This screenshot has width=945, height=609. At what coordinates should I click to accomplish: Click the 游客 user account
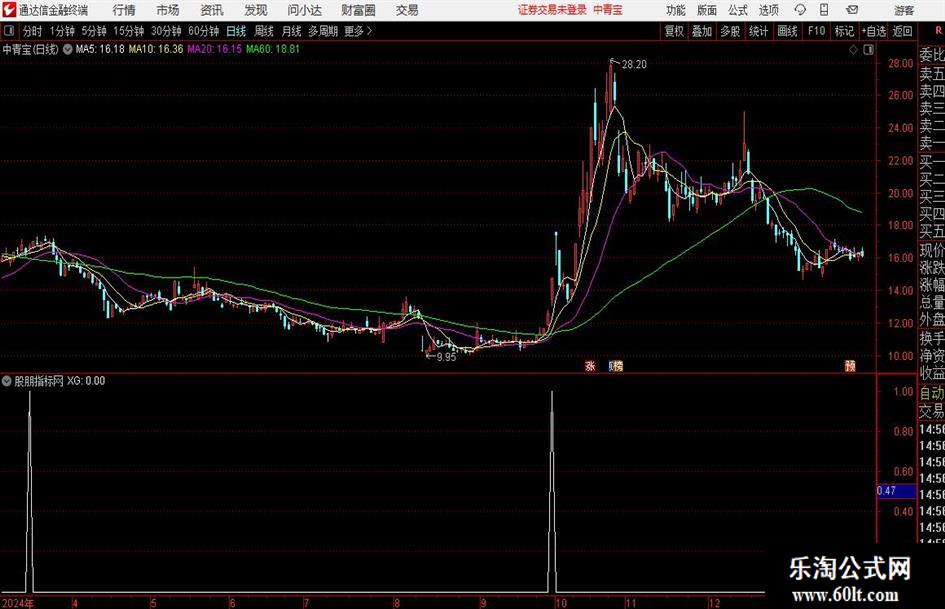[x=903, y=10]
